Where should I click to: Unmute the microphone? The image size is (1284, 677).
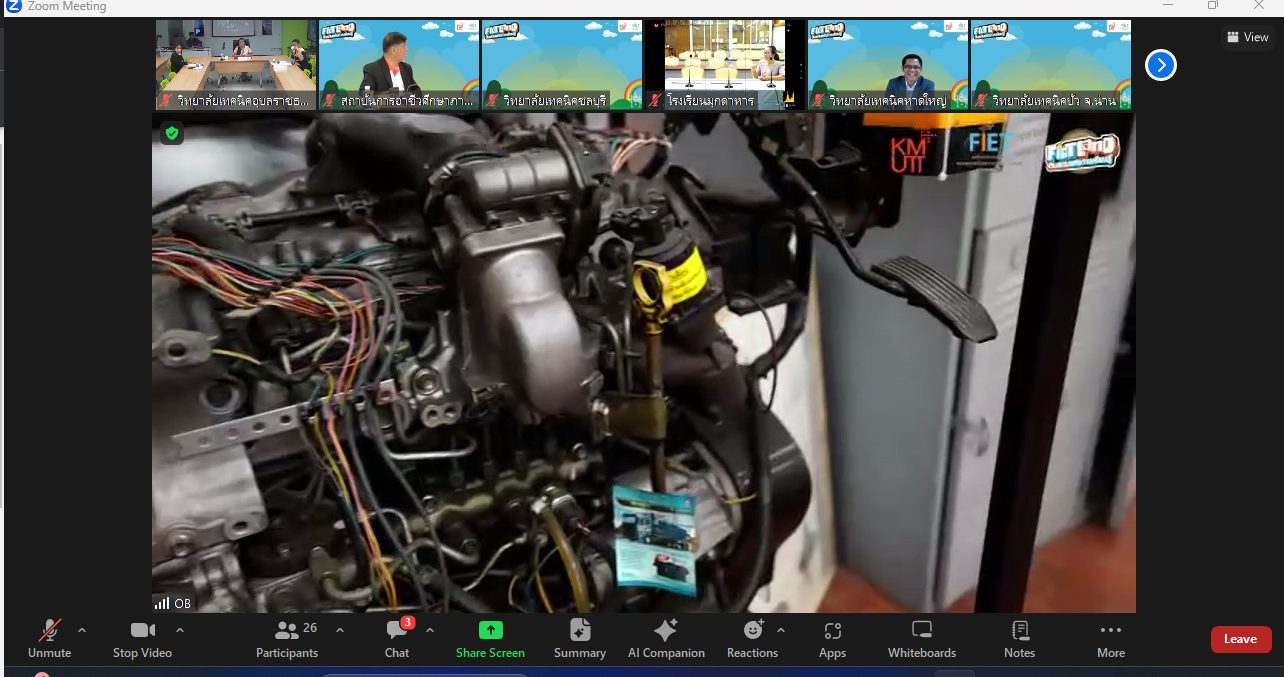point(49,638)
